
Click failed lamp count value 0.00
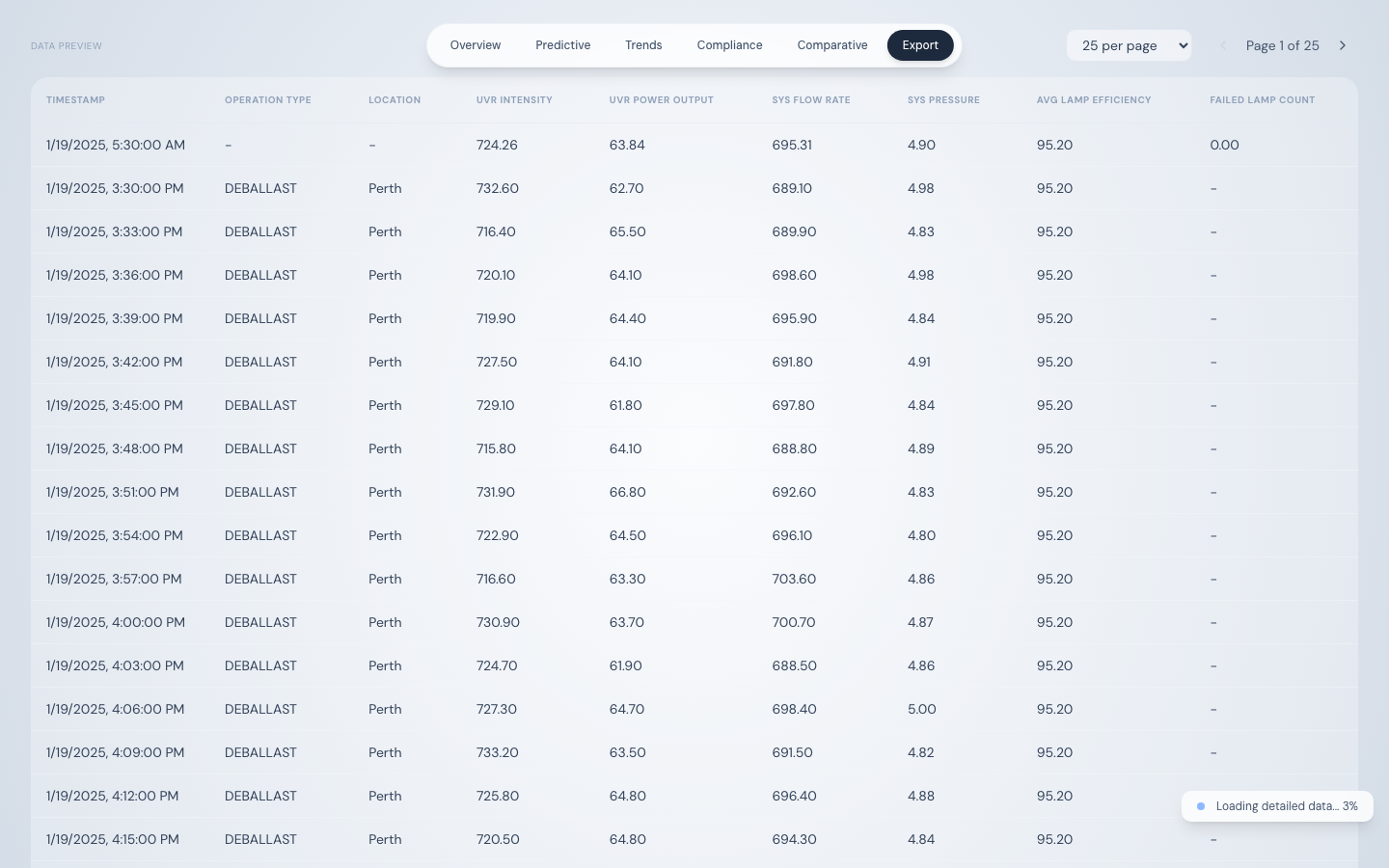click(1225, 145)
